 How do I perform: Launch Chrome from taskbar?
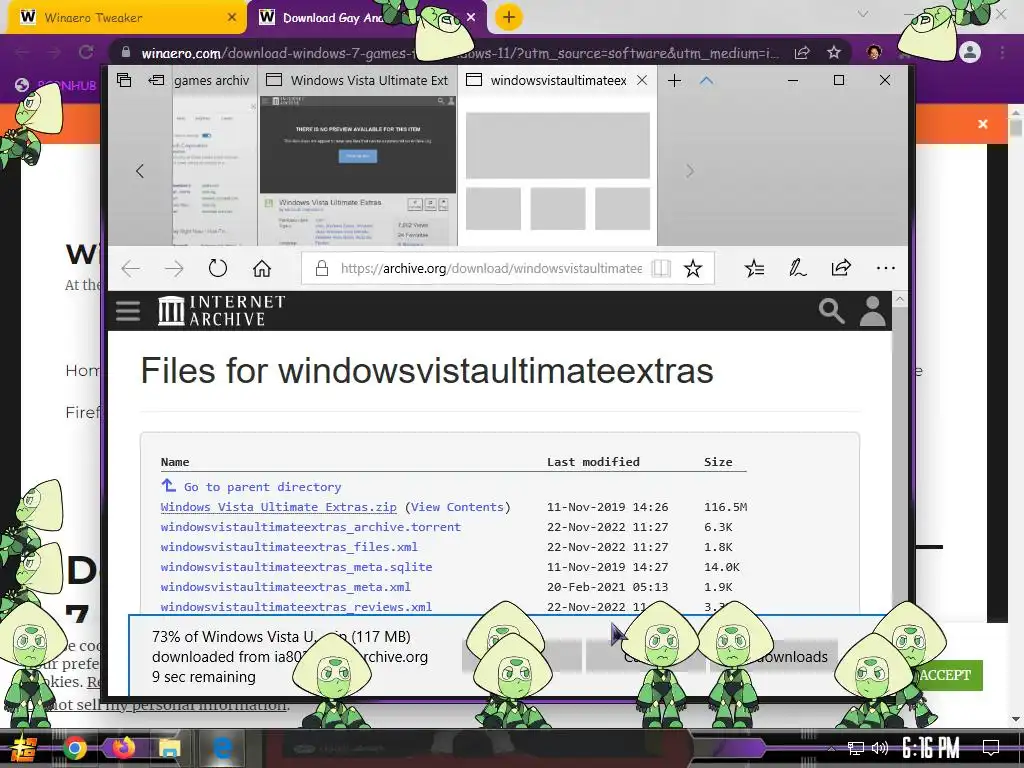(x=74, y=748)
